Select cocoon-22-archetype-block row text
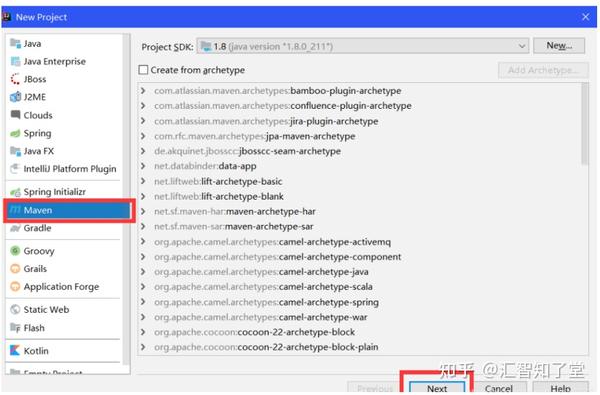The image size is (600, 395). tap(254, 332)
